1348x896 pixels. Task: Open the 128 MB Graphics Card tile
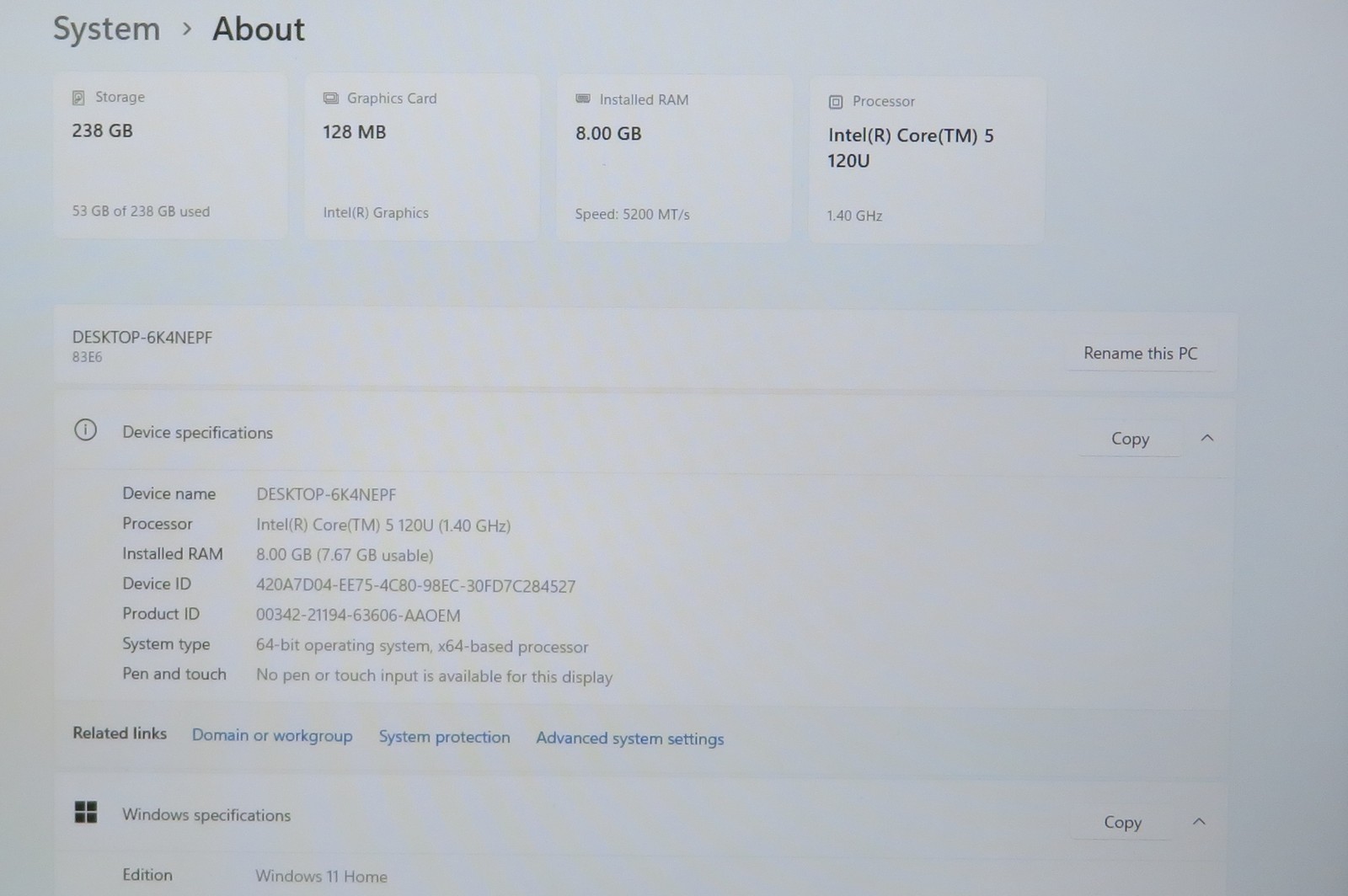click(421, 157)
